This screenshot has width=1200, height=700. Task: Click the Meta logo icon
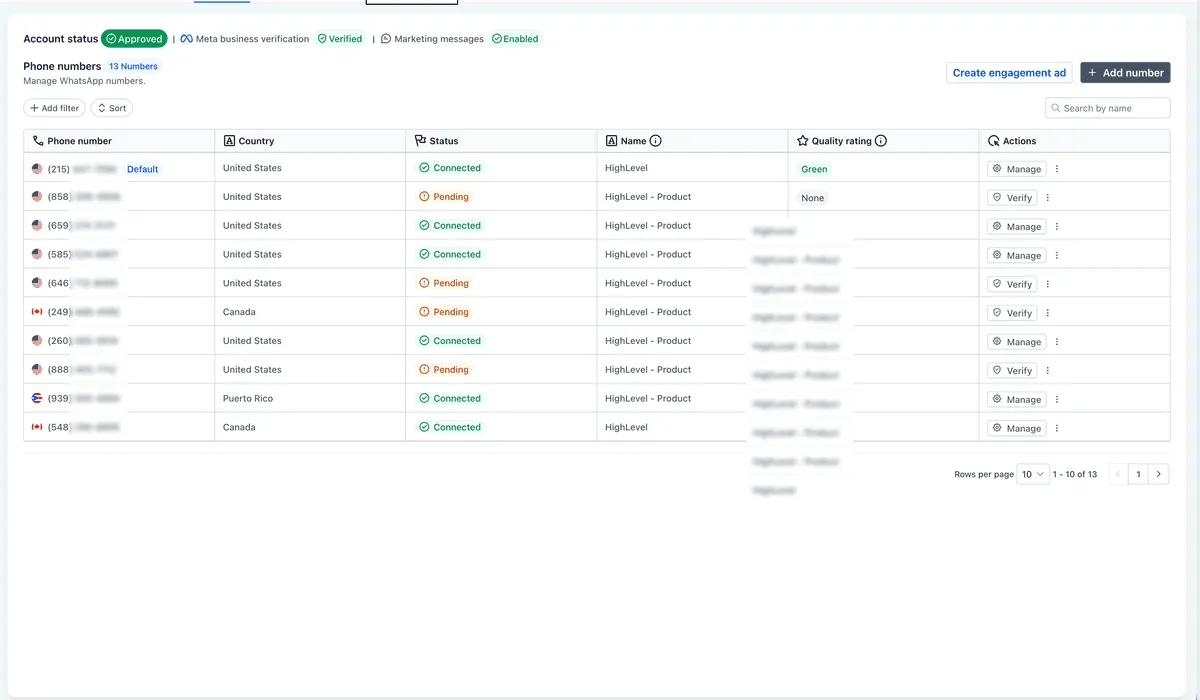(x=186, y=39)
